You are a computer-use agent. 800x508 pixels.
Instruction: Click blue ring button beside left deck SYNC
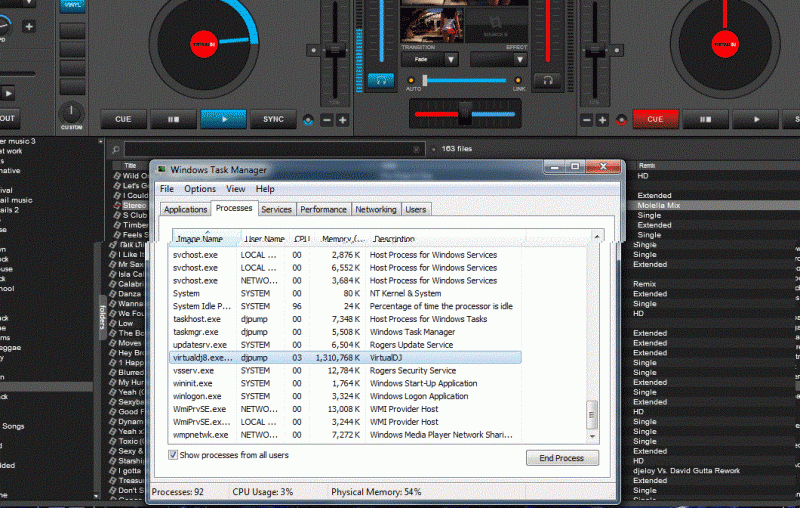tap(308, 120)
